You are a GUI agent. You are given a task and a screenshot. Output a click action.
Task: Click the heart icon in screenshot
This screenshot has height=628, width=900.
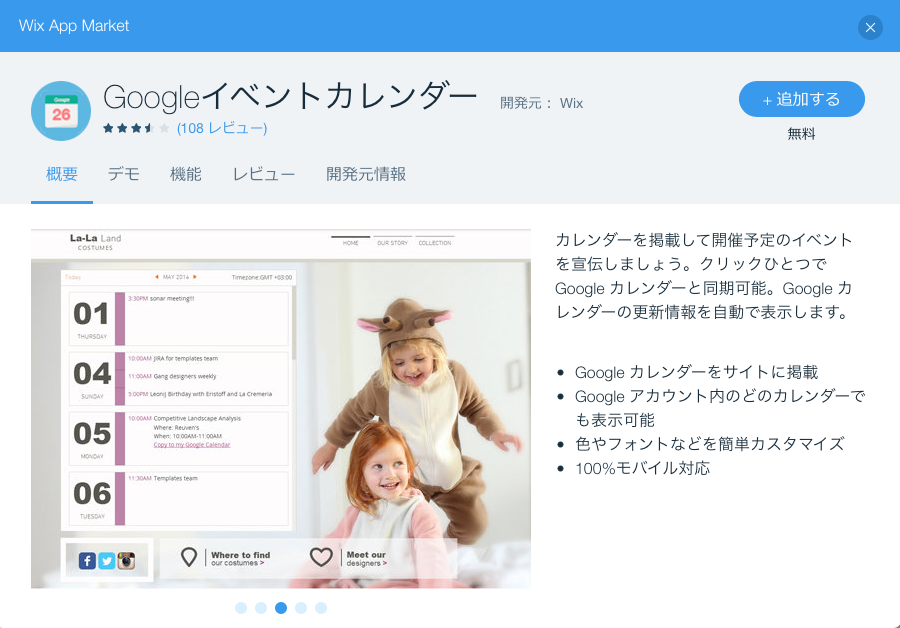click(321, 557)
